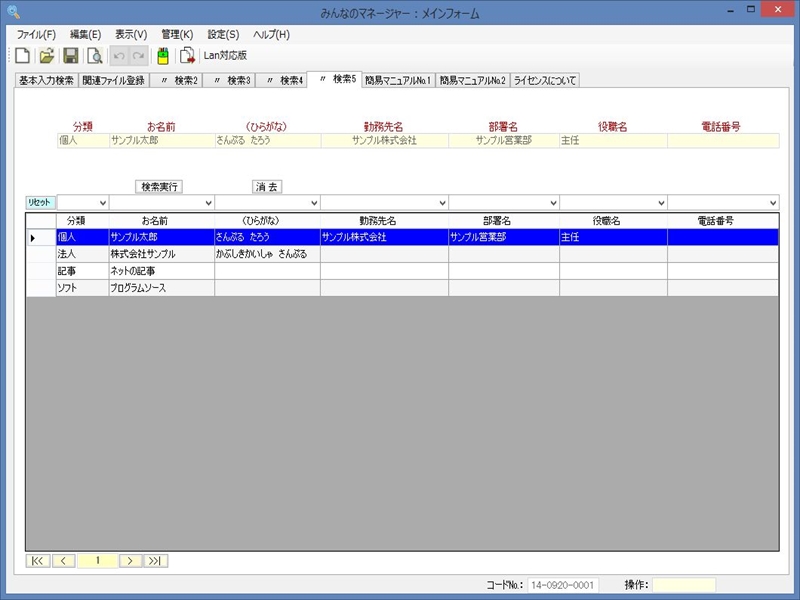Click the green and yellow toolbar icon
The height and width of the screenshot is (600, 800).
click(163, 56)
